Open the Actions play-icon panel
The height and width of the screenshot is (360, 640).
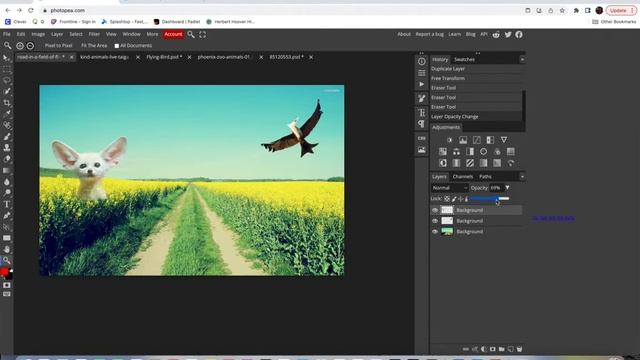[x=421, y=84]
